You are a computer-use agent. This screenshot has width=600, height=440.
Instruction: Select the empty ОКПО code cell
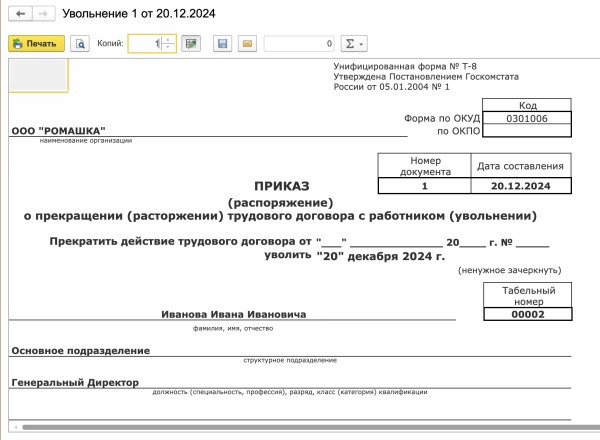coord(526,131)
